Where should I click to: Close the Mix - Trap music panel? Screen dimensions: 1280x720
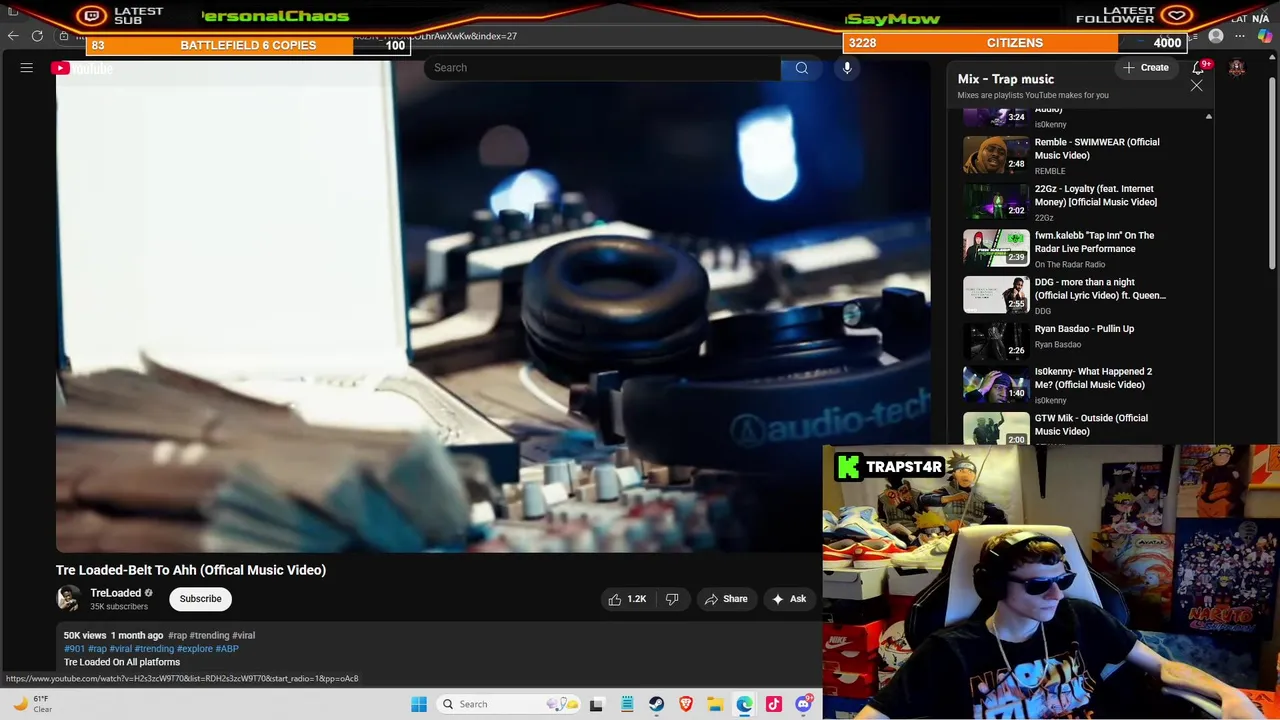tap(1196, 86)
